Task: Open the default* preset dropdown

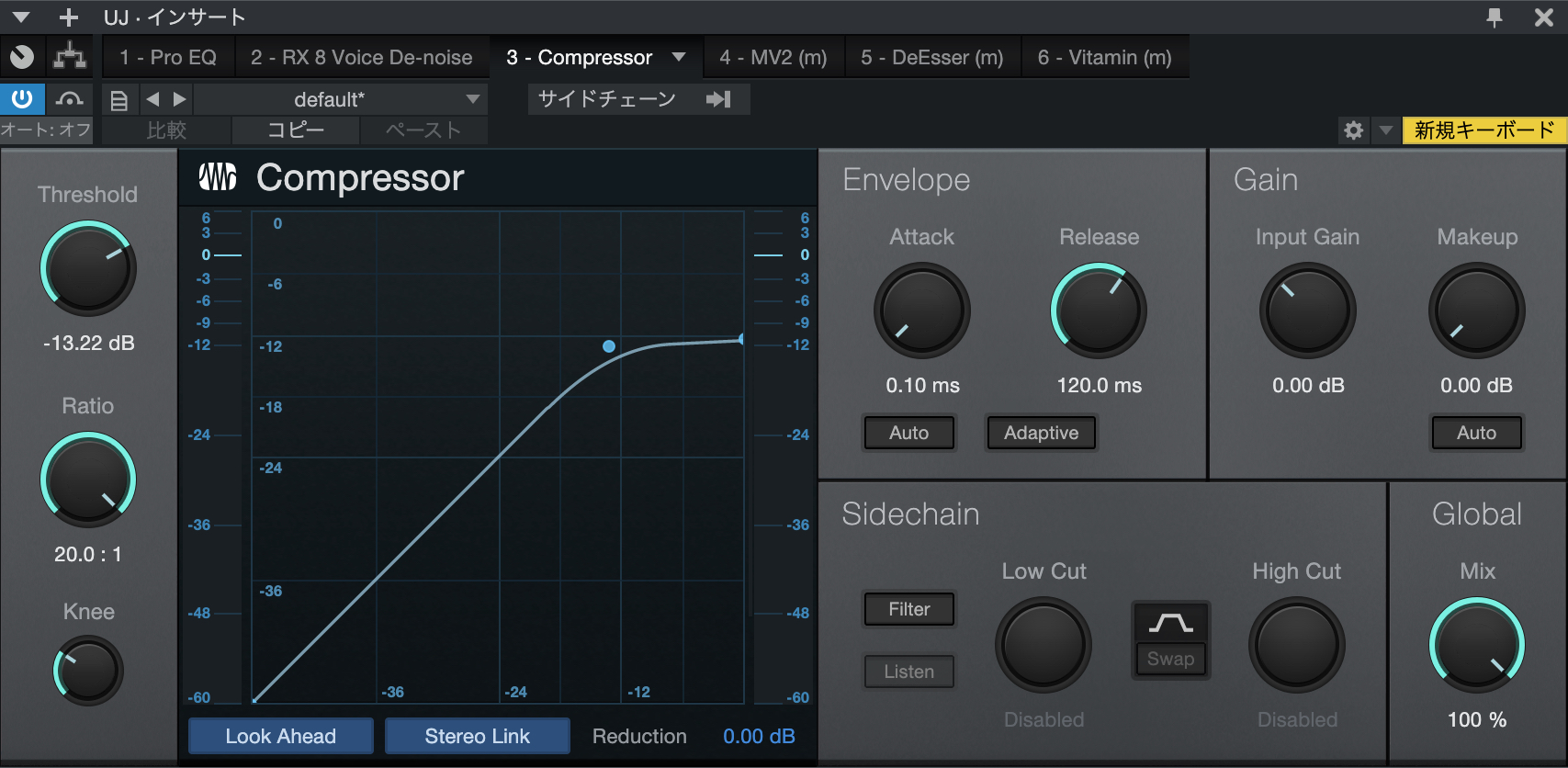Action: [x=341, y=99]
